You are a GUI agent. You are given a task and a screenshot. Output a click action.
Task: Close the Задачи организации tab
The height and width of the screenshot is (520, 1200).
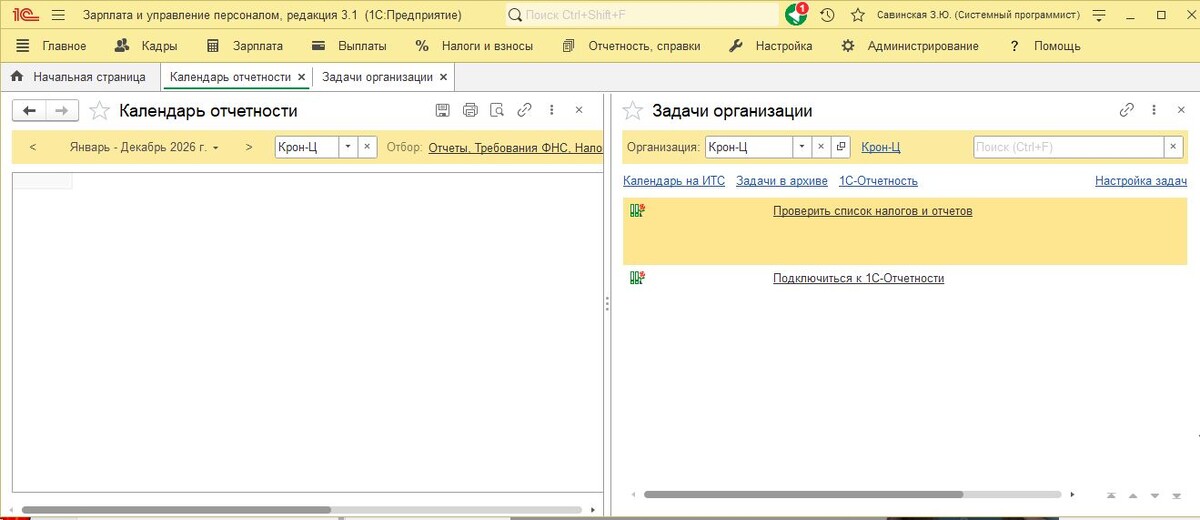pyautogui.click(x=444, y=77)
